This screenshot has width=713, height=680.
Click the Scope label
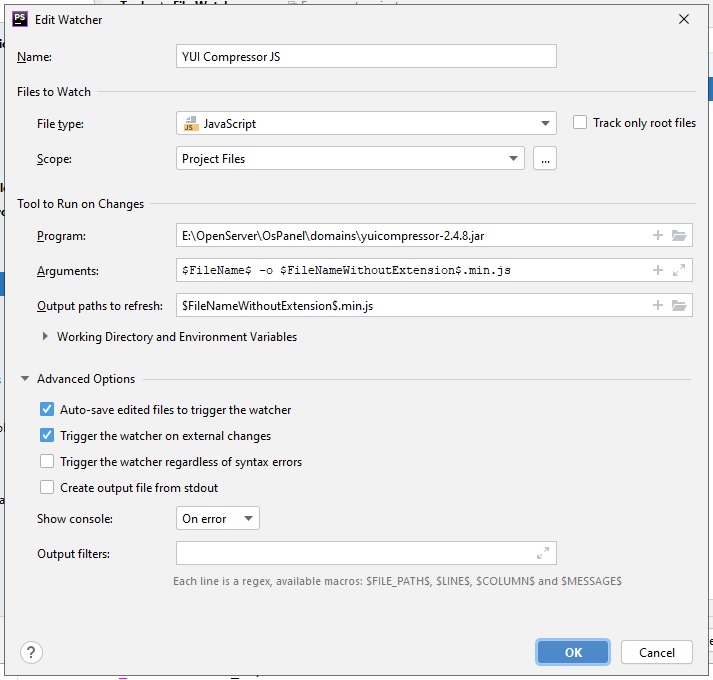54,159
